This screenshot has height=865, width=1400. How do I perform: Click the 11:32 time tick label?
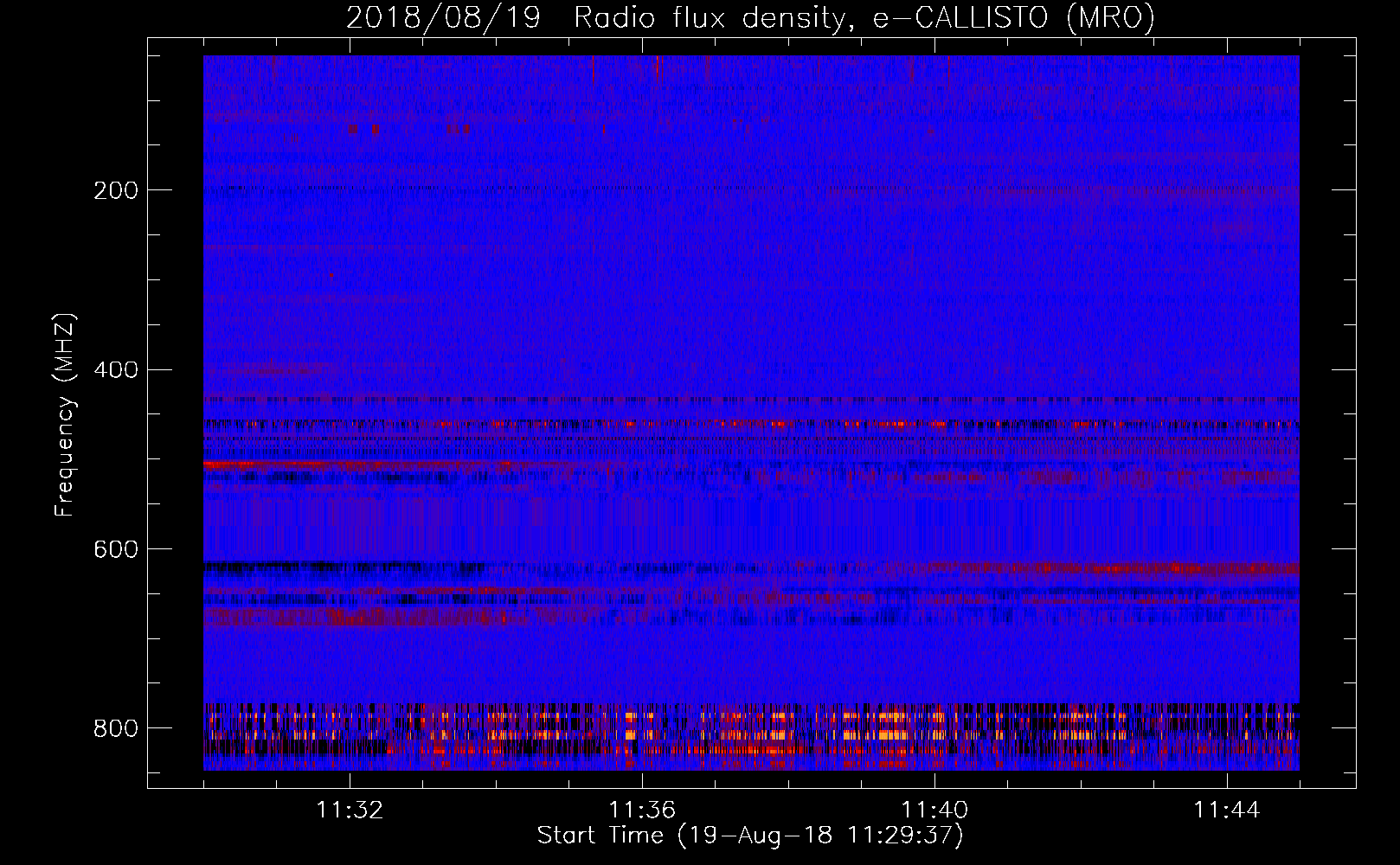(x=350, y=811)
